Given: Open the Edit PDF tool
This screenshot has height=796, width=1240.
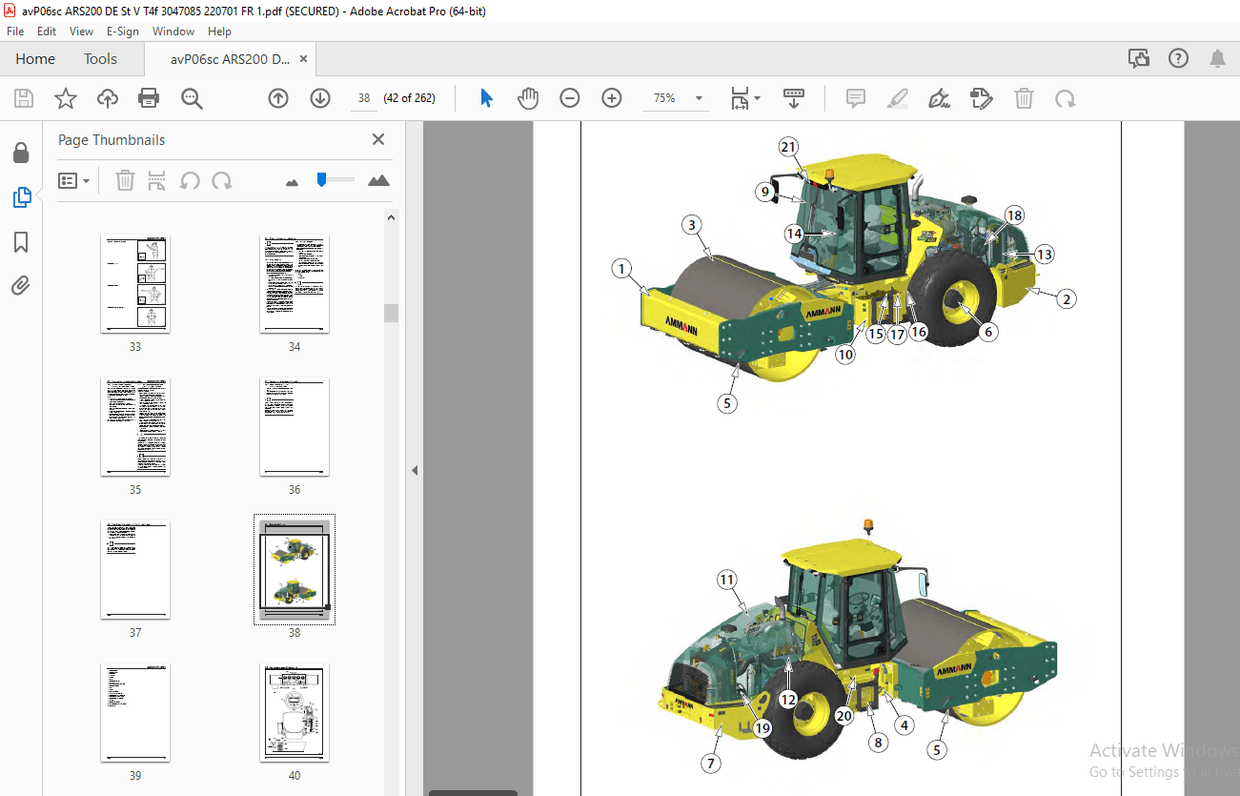Looking at the screenshot, I should point(981,98).
